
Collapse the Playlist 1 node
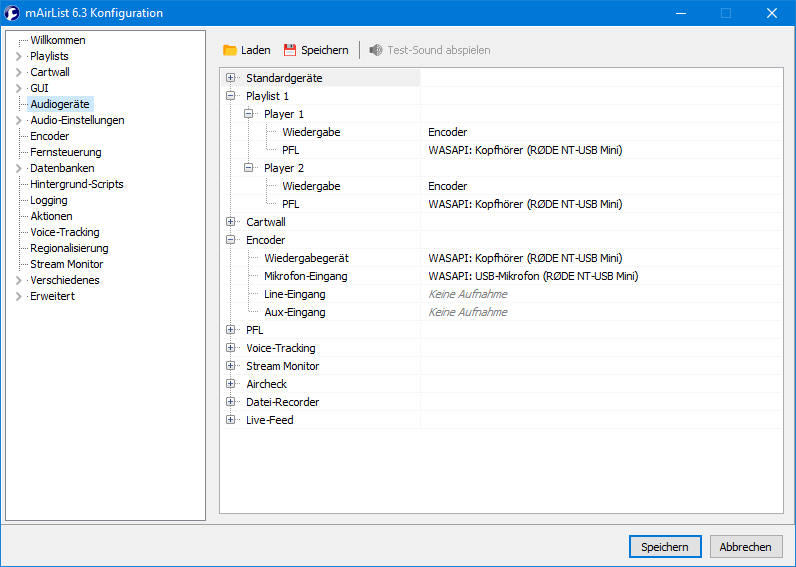(x=231, y=96)
